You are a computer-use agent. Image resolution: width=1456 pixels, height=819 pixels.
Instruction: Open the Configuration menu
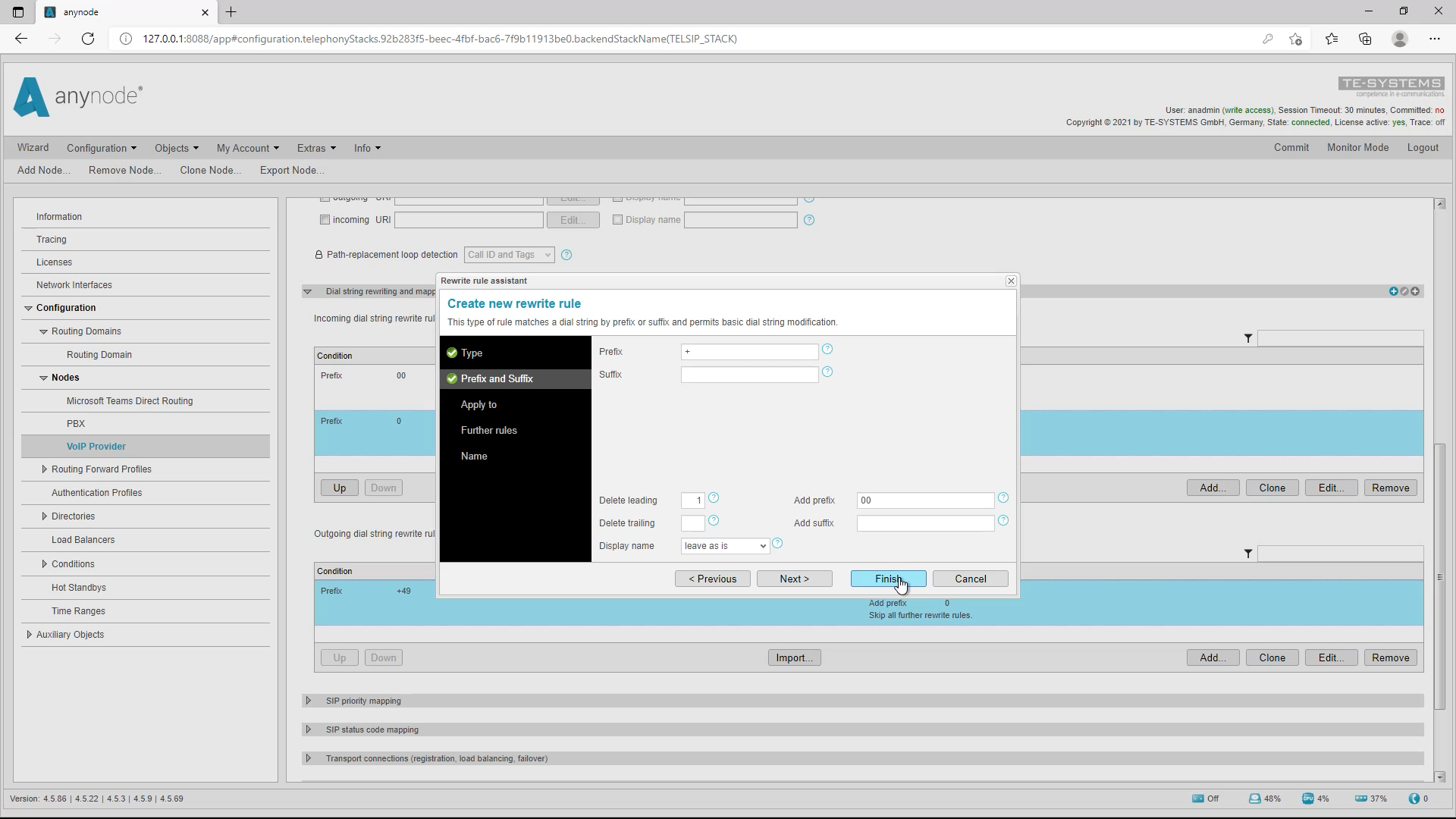point(102,148)
